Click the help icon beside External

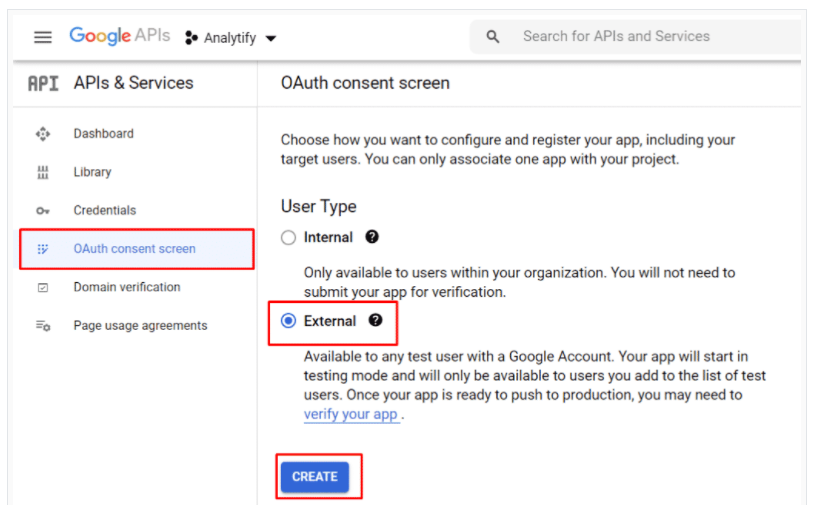375,320
